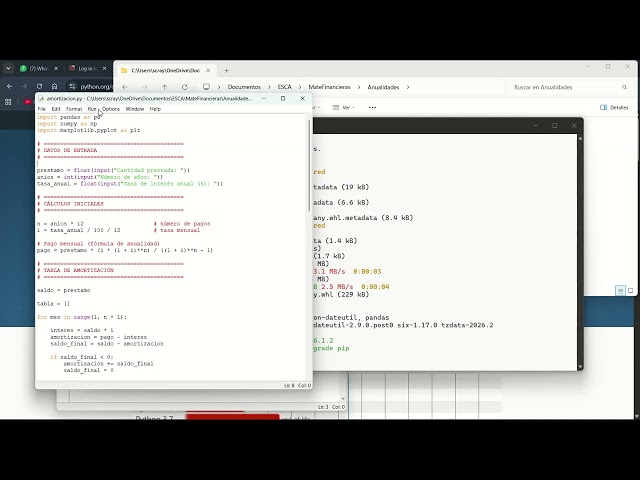640x480 pixels.
Task: Reload the page in Chrome
Action: click(39, 87)
